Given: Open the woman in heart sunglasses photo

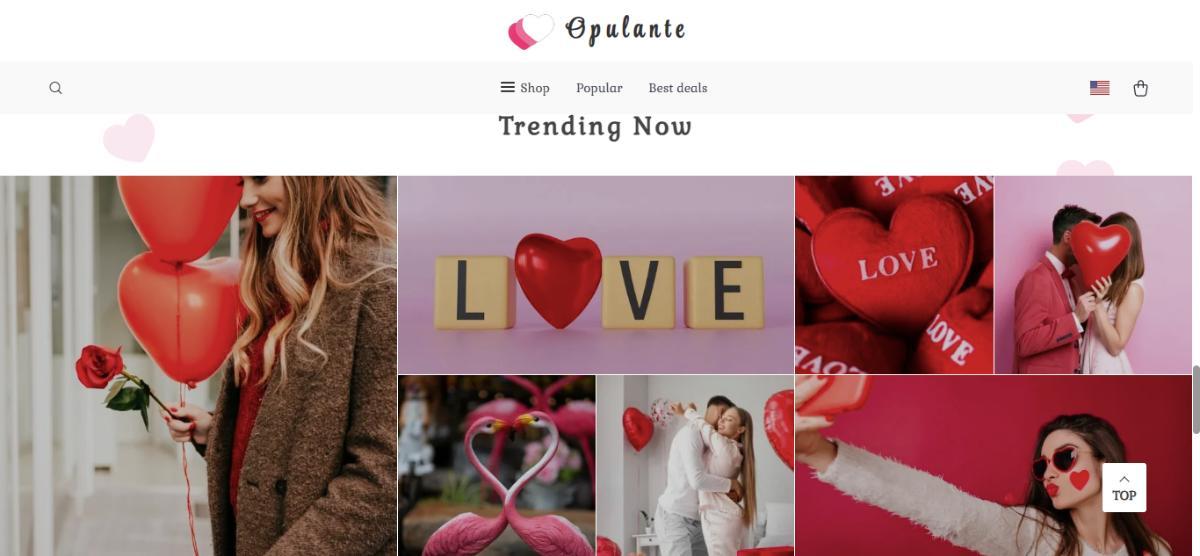Looking at the screenshot, I should tap(994, 465).
